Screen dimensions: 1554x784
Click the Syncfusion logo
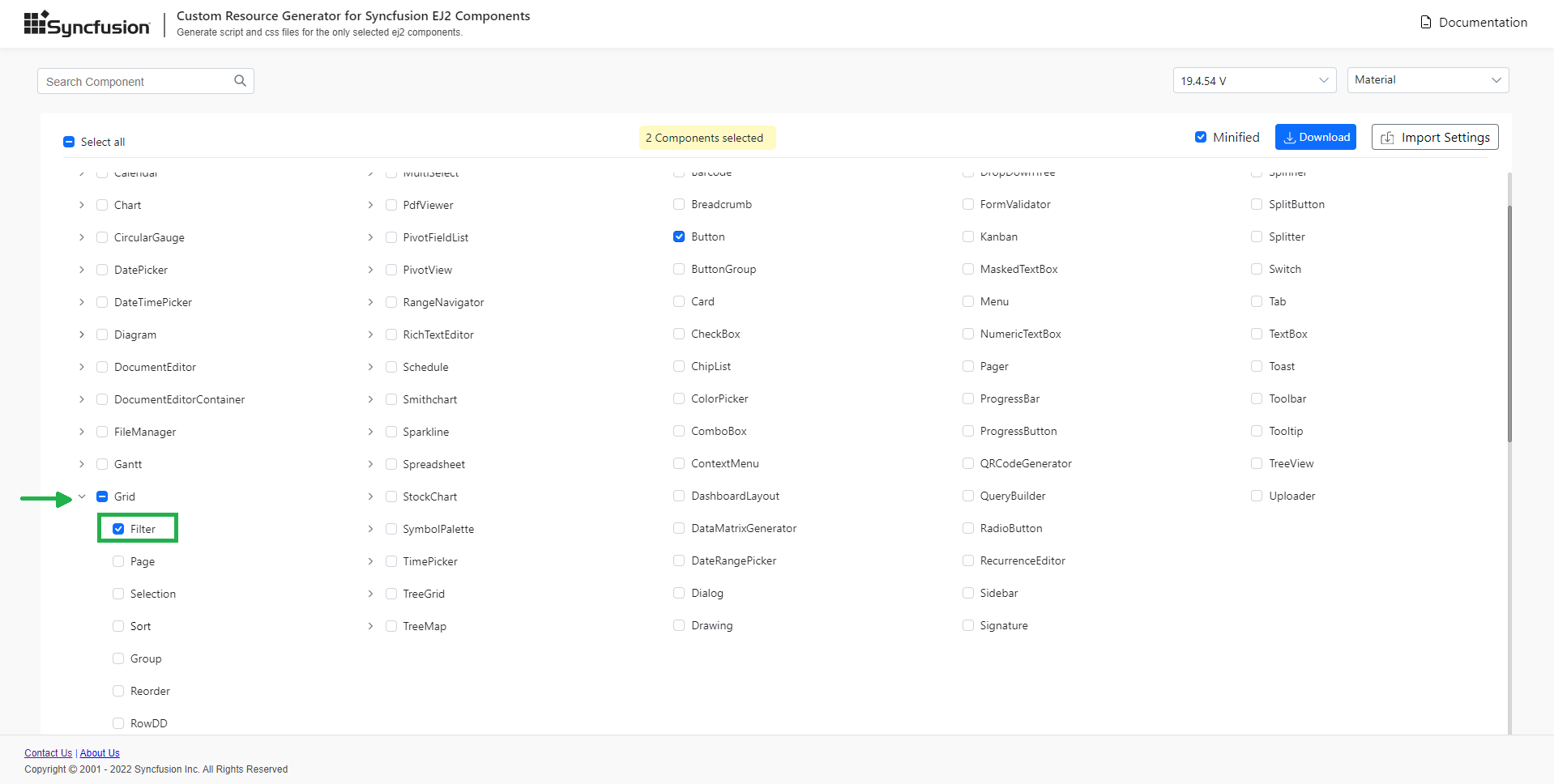coord(87,23)
